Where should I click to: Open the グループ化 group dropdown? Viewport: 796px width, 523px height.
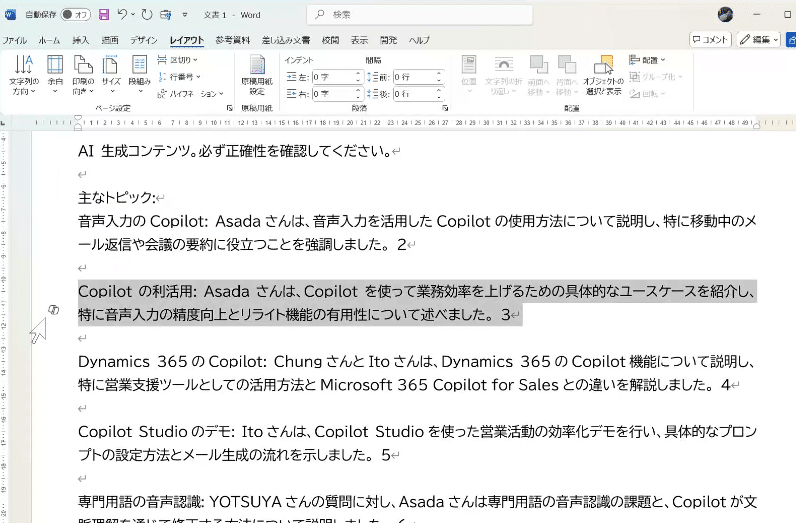(x=655, y=77)
